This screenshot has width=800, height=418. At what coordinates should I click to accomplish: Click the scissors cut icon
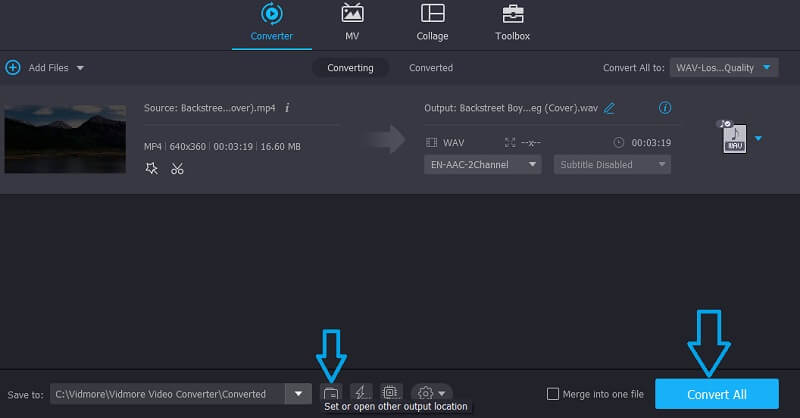(x=177, y=169)
